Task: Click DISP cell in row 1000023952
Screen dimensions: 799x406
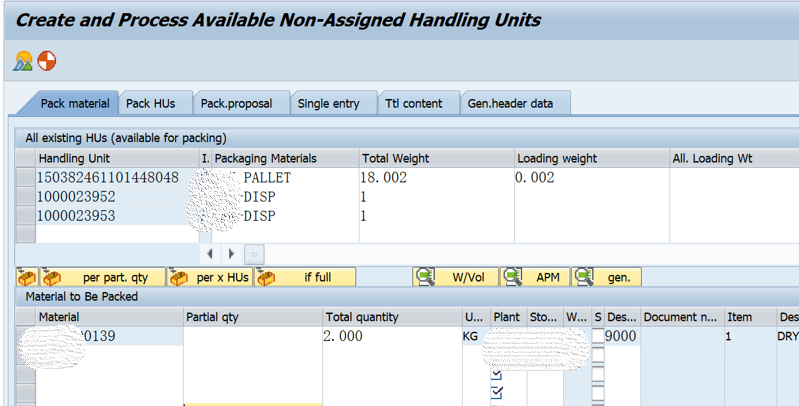Action: (x=285, y=197)
